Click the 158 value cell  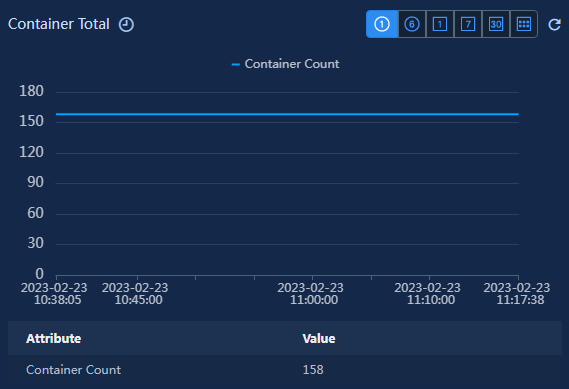tap(313, 370)
